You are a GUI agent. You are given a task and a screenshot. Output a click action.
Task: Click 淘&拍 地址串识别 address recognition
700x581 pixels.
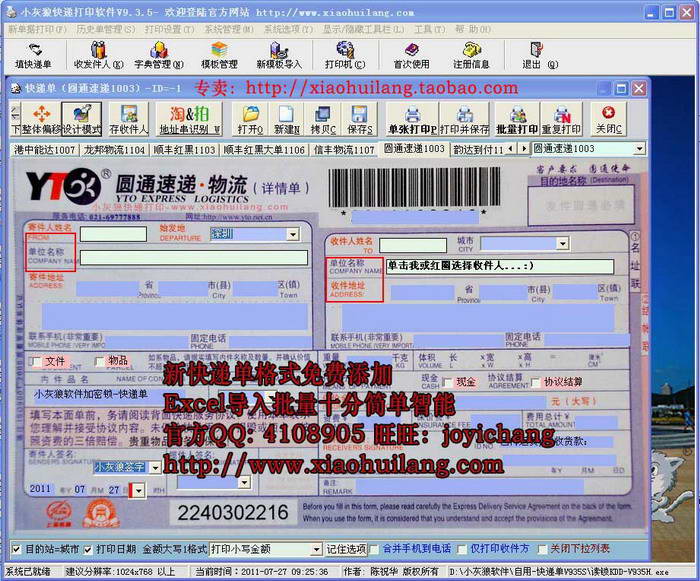click(x=189, y=119)
